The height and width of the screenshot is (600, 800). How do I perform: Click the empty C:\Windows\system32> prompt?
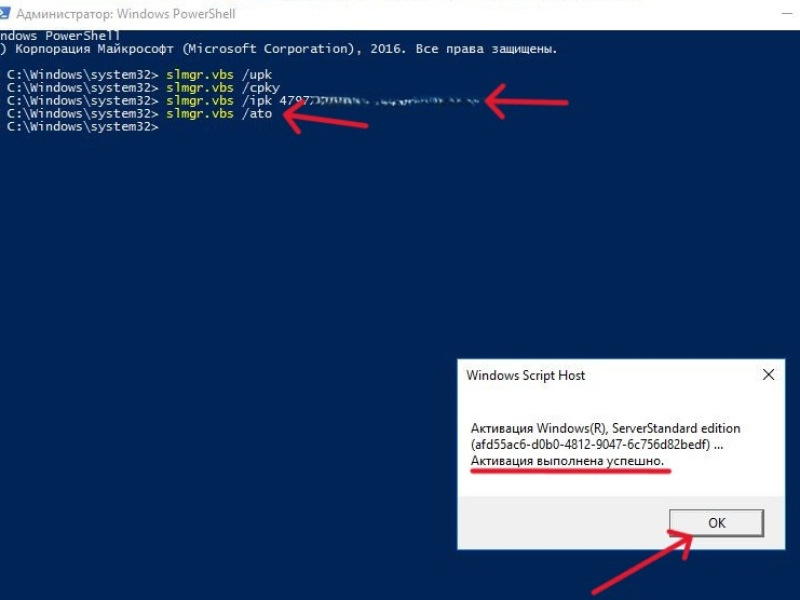click(83, 127)
